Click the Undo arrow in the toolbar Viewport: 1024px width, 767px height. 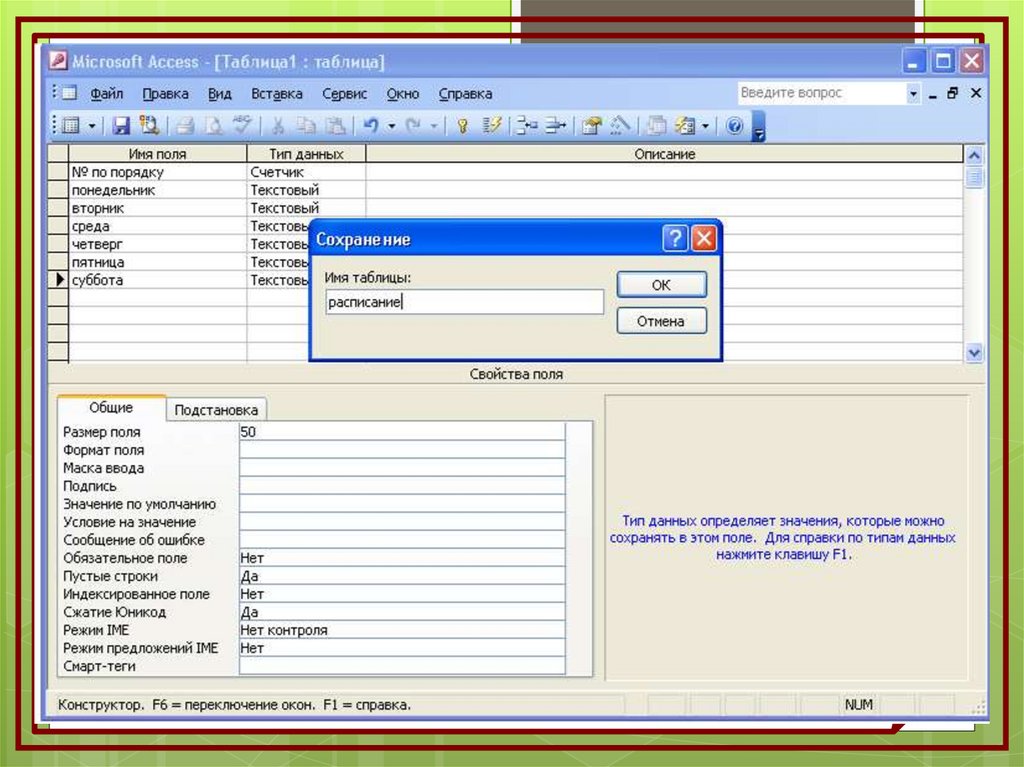[370, 126]
